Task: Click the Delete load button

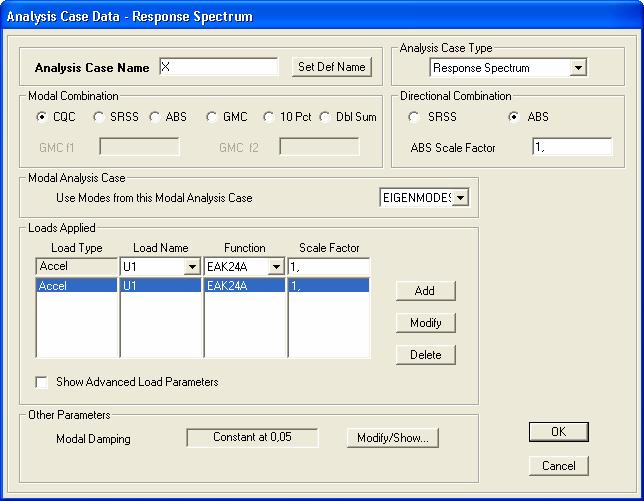Action: point(426,355)
